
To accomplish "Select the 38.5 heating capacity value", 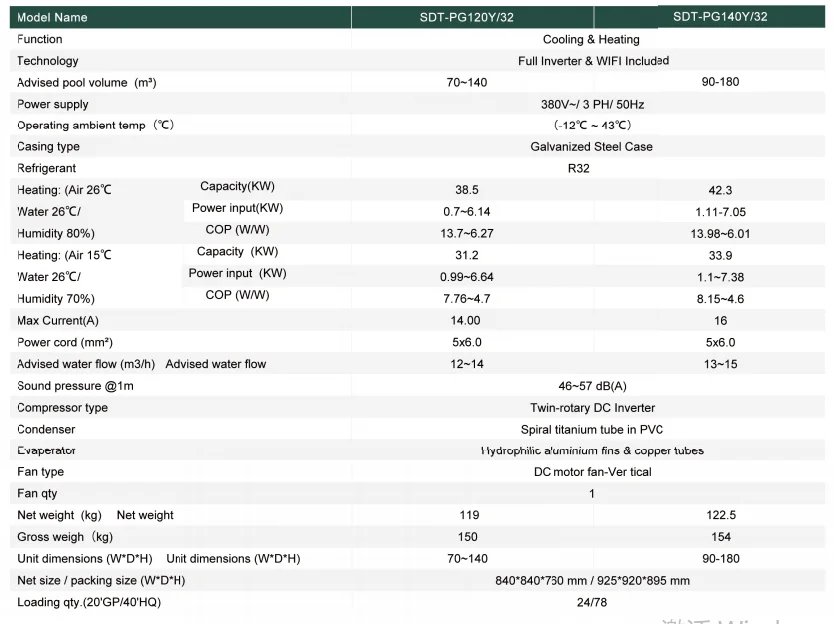I will (467, 190).
